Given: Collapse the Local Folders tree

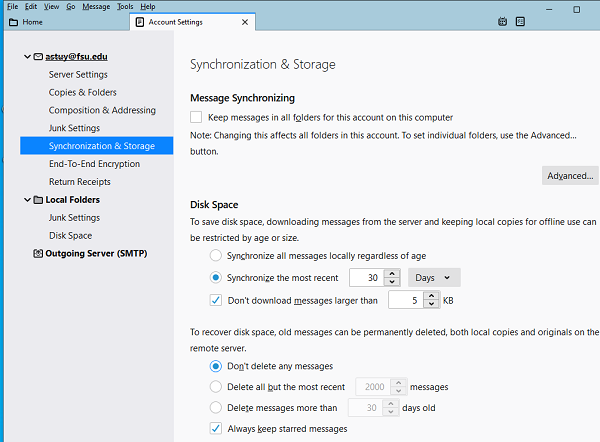Looking at the screenshot, I should pos(27,200).
